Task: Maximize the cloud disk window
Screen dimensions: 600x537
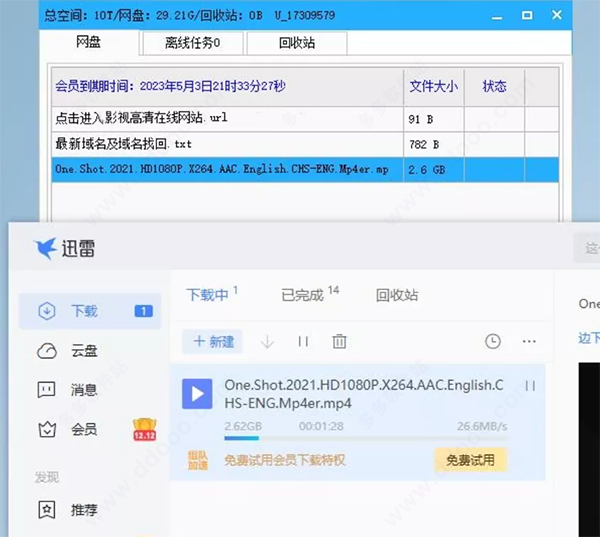Action: [x=527, y=15]
